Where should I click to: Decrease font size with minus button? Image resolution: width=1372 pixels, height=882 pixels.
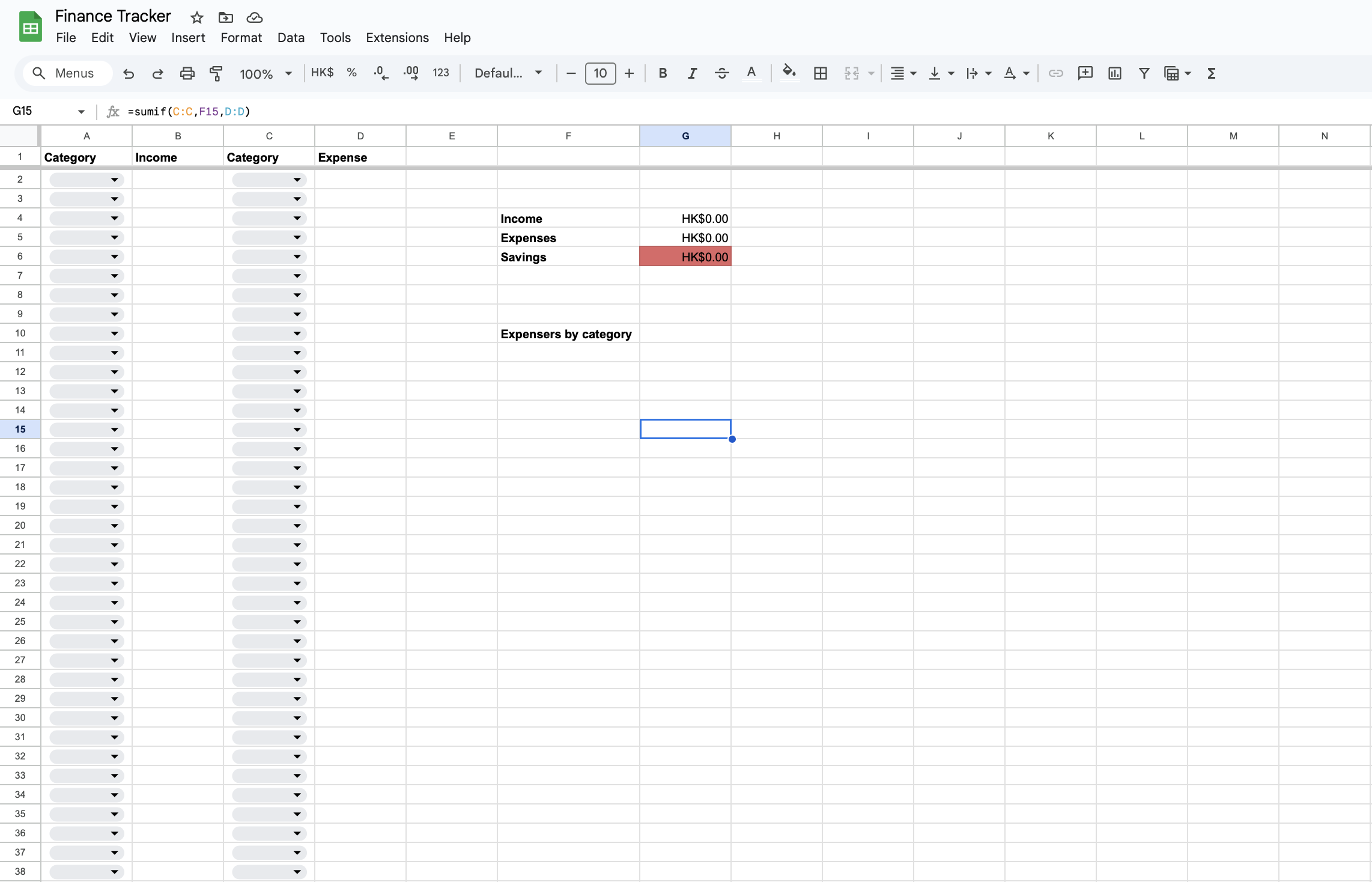point(571,73)
